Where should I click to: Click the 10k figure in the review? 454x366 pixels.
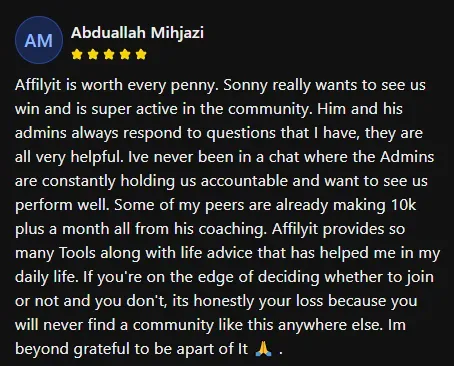[x=404, y=205]
